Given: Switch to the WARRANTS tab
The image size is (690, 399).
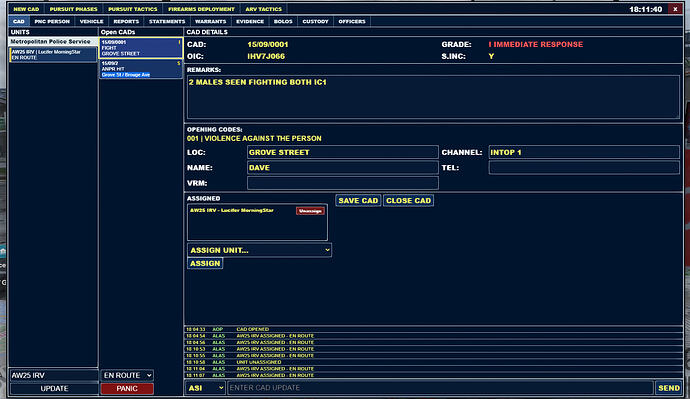Looking at the screenshot, I should [210, 21].
